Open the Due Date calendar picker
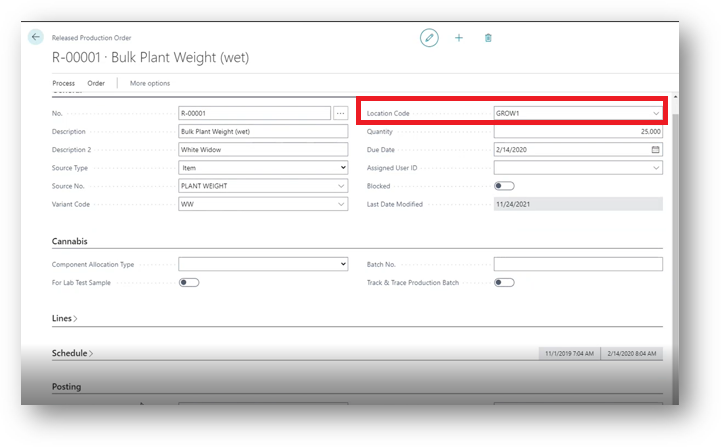Image resolution: width=721 pixels, height=447 pixels. [x=655, y=149]
